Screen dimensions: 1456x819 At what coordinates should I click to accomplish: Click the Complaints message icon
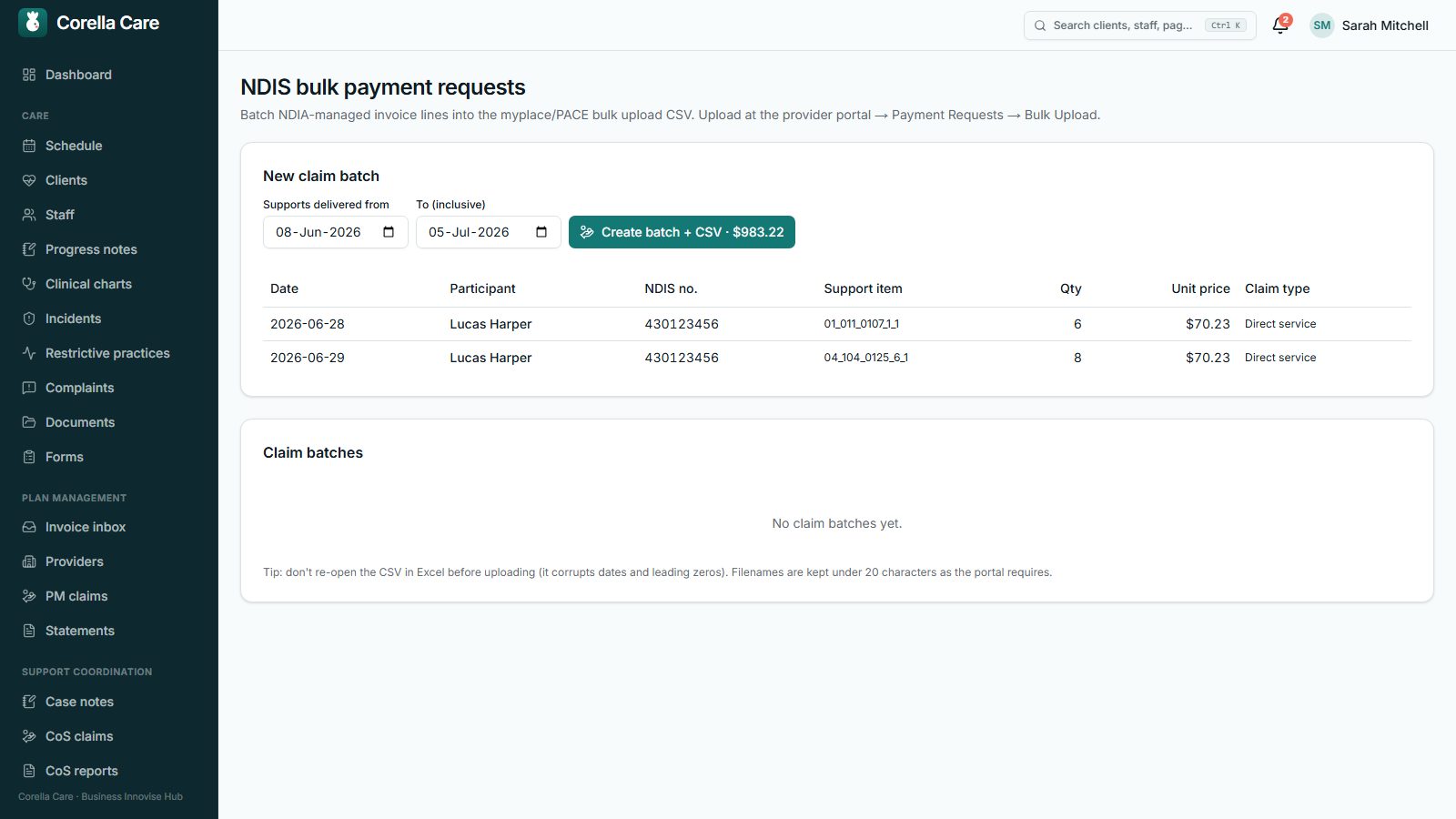[29, 388]
